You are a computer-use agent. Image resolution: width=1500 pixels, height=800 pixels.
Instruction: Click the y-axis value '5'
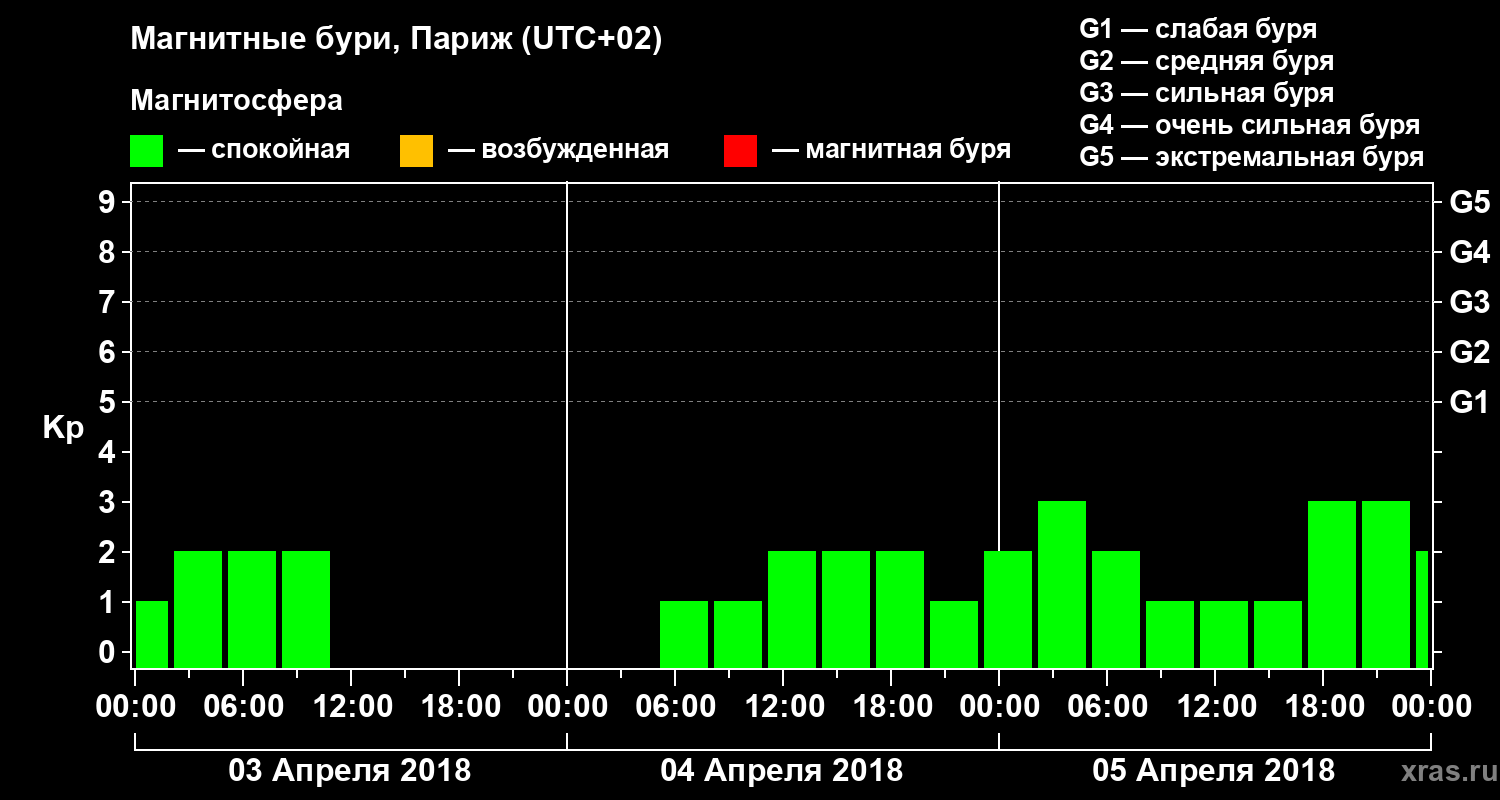pos(109,402)
